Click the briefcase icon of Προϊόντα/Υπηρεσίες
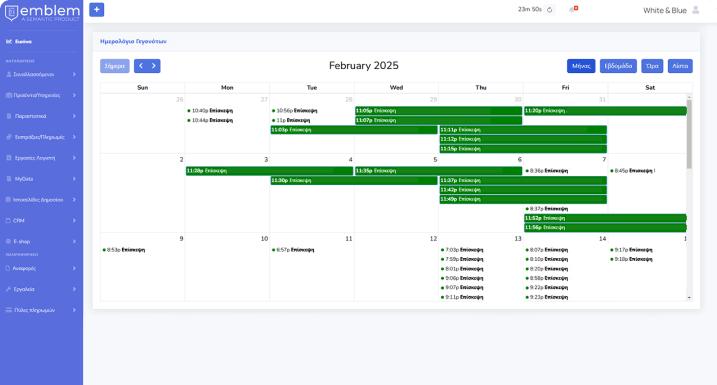The width and height of the screenshot is (717, 385). [9, 95]
